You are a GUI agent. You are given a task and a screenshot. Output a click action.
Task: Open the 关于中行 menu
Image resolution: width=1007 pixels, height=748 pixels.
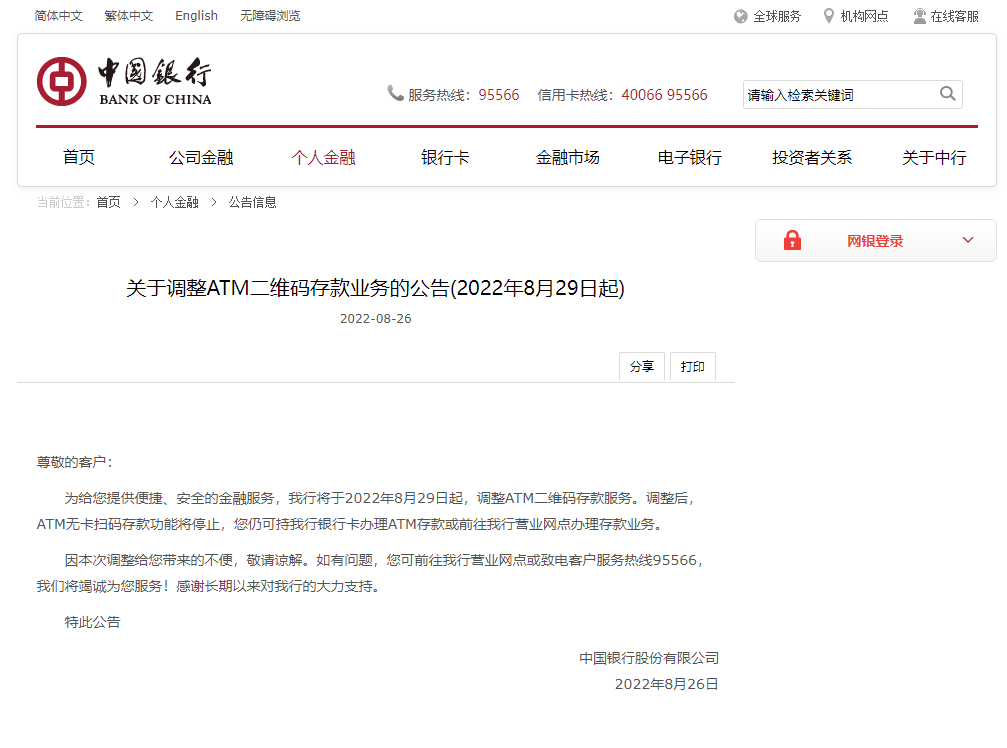coord(934,157)
